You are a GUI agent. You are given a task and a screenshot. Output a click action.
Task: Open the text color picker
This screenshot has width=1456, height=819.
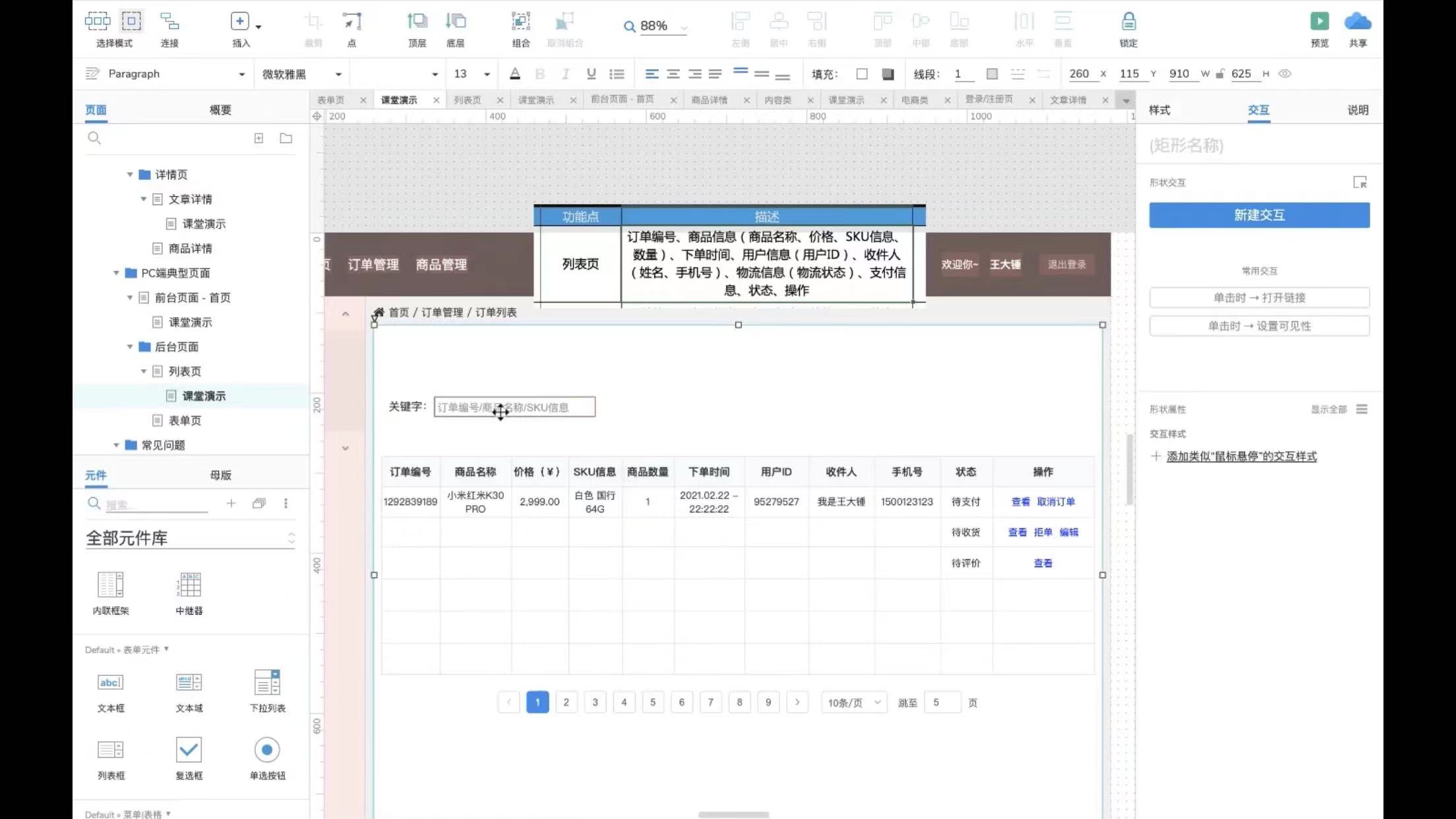point(514,74)
